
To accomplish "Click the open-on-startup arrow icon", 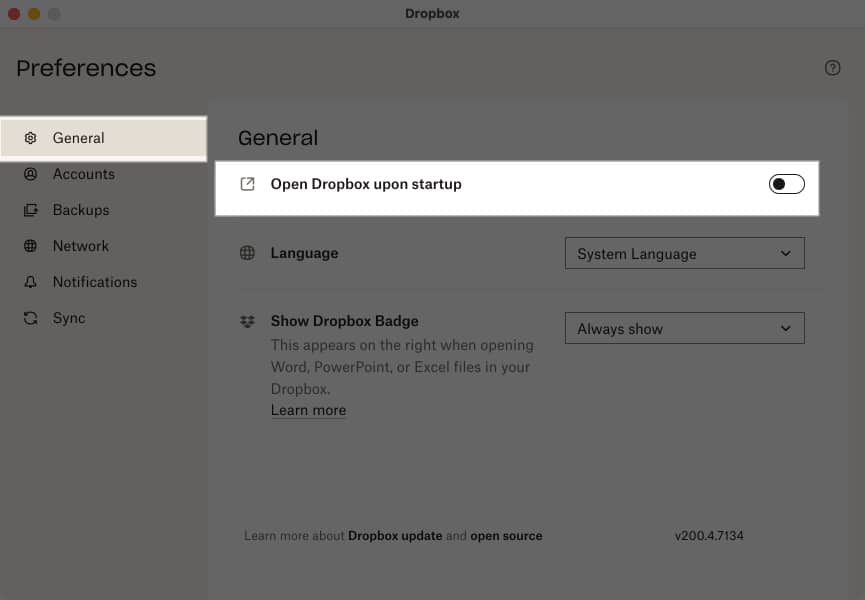I will click(x=248, y=184).
